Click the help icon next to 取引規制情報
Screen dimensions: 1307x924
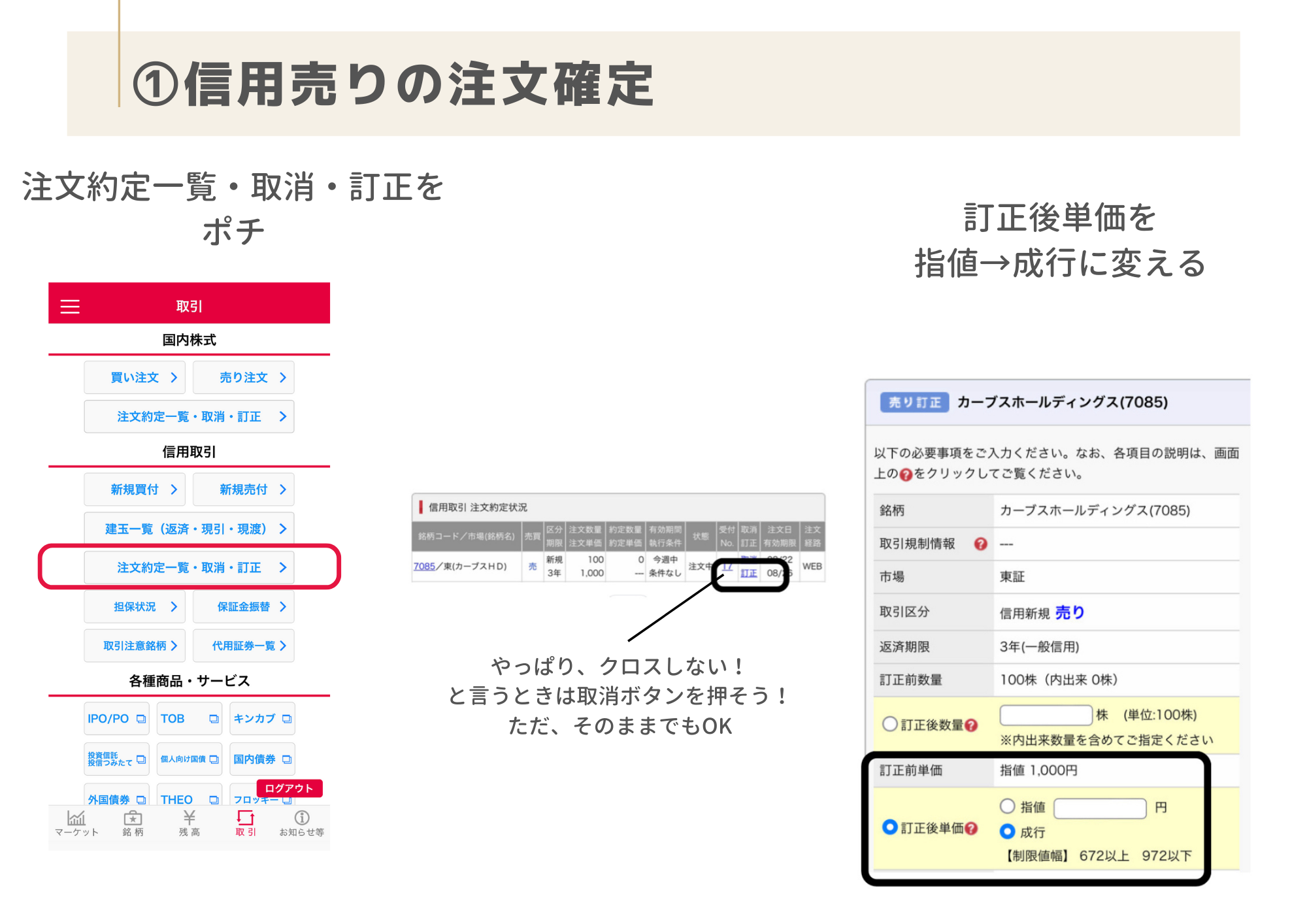(x=980, y=544)
